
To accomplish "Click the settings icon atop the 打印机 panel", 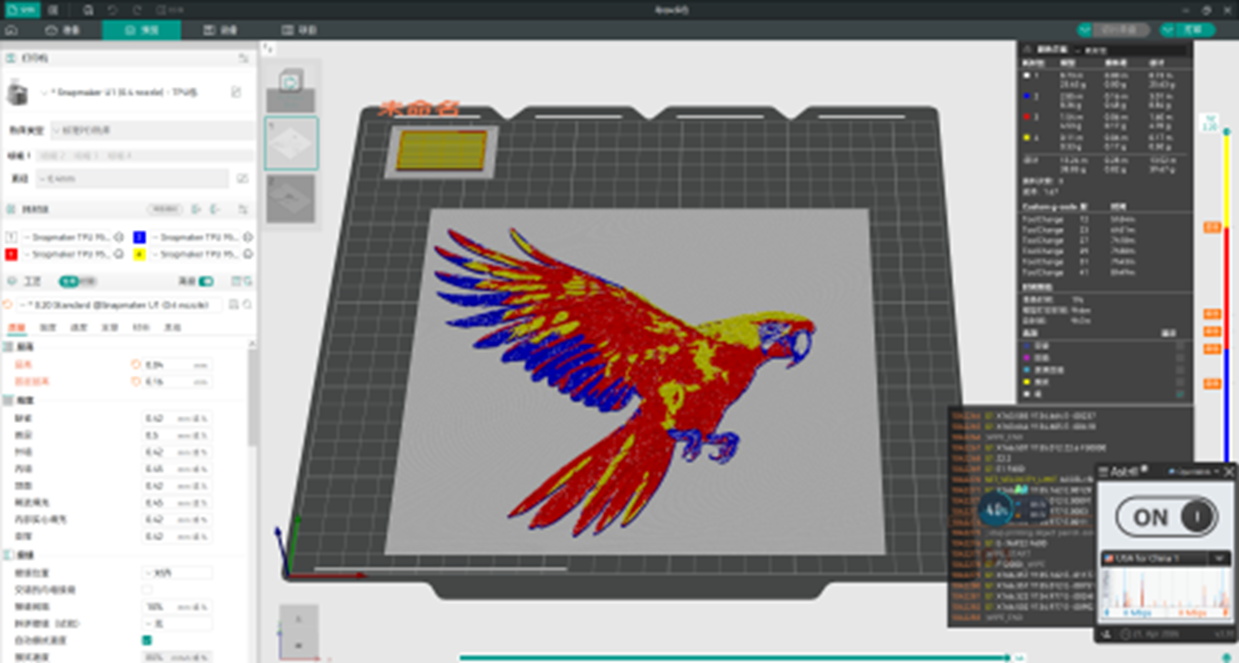I will point(244,57).
